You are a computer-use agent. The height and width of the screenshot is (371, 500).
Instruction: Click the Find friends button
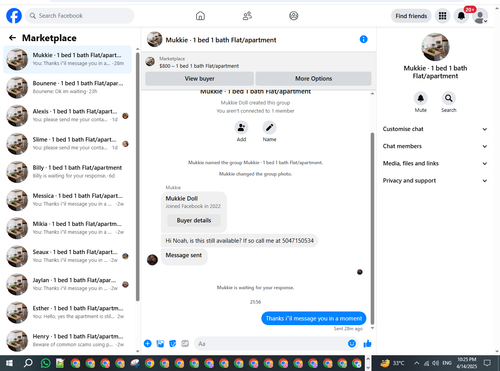[411, 16]
